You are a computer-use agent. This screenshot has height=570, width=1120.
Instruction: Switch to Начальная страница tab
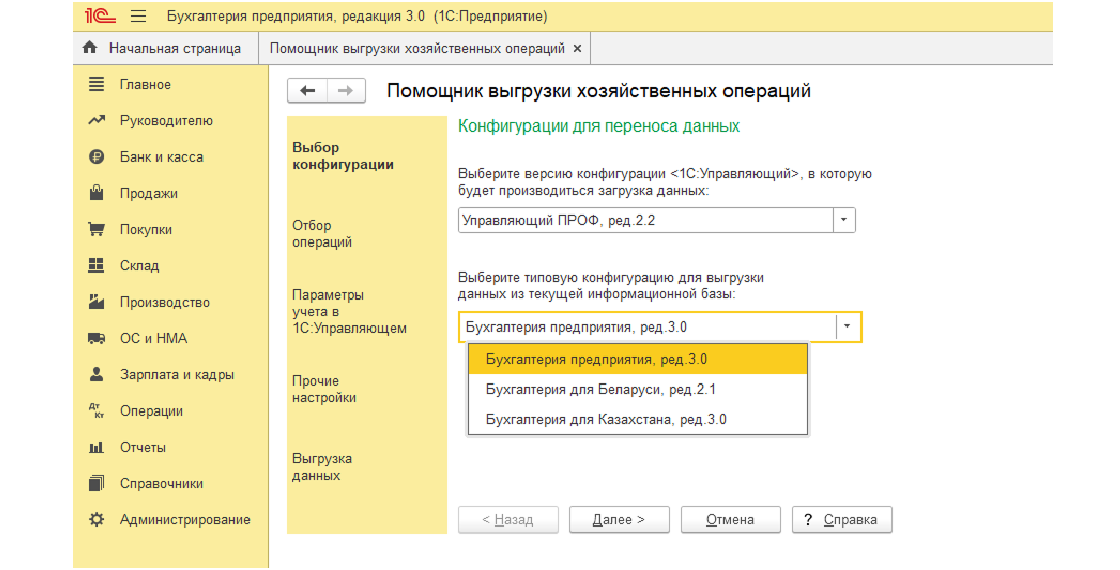(166, 49)
